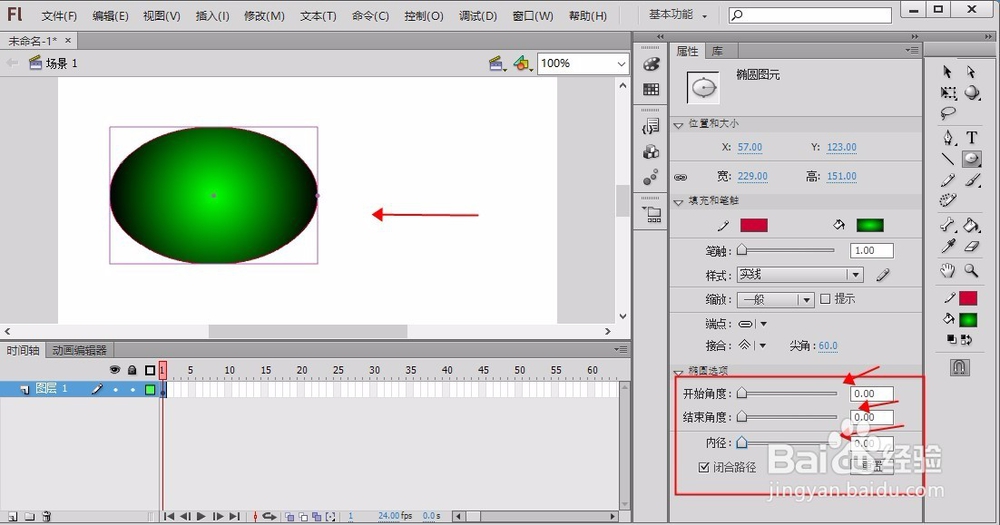Click the 重置 button in oval options
Viewport: 1000px width, 525px height.
pos(872,466)
